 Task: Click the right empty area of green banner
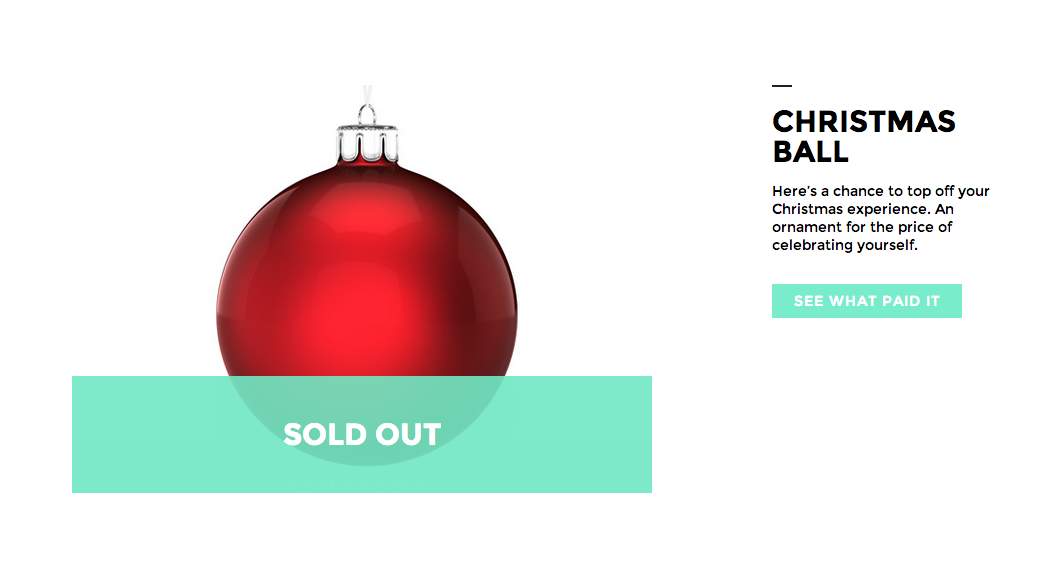click(x=580, y=434)
